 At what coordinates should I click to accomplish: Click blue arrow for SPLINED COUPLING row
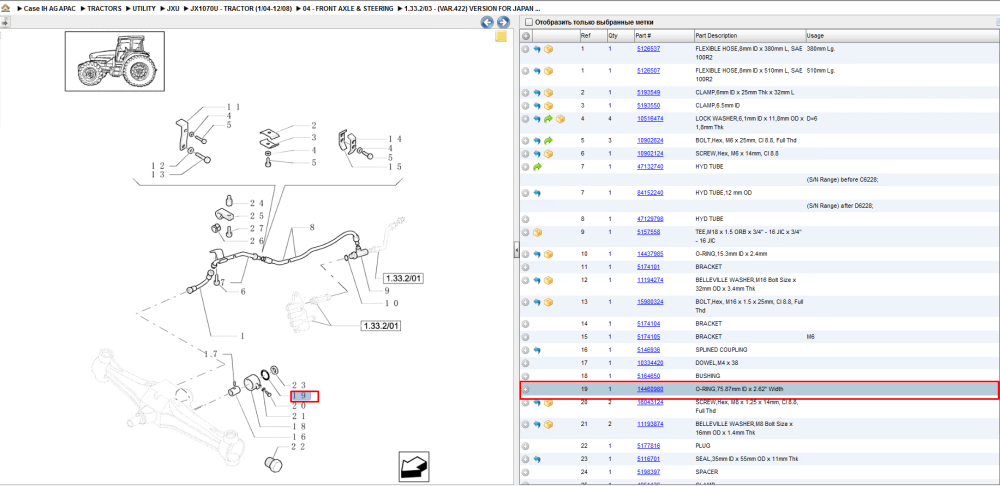[x=537, y=350]
